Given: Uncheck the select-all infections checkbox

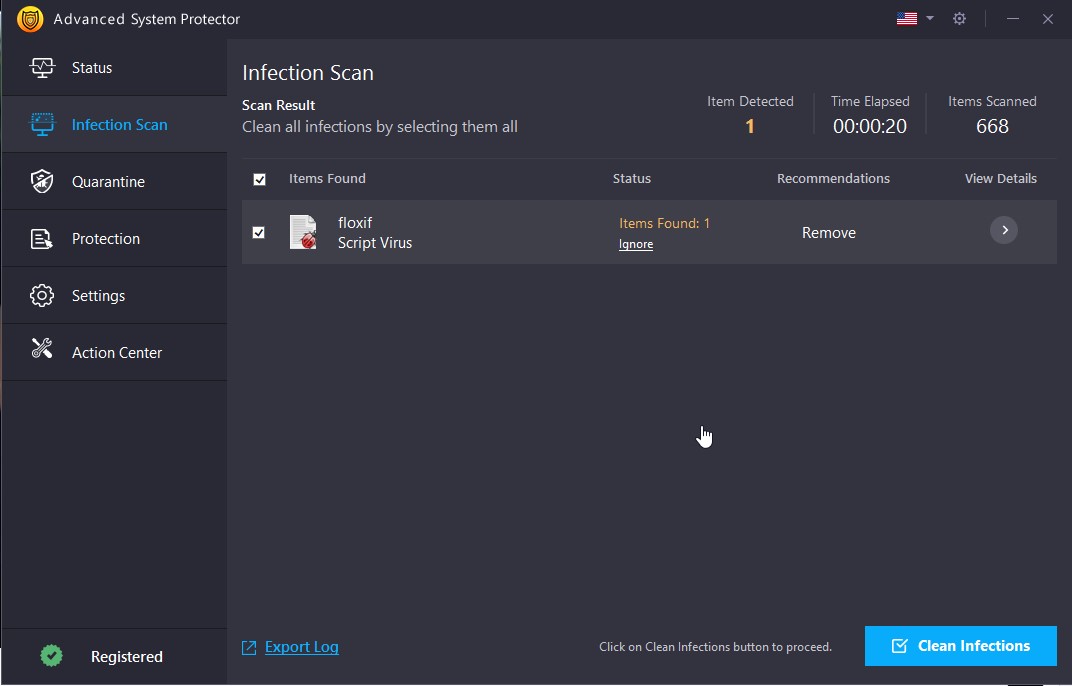Looking at the screenshot, I should click(260, 179).
